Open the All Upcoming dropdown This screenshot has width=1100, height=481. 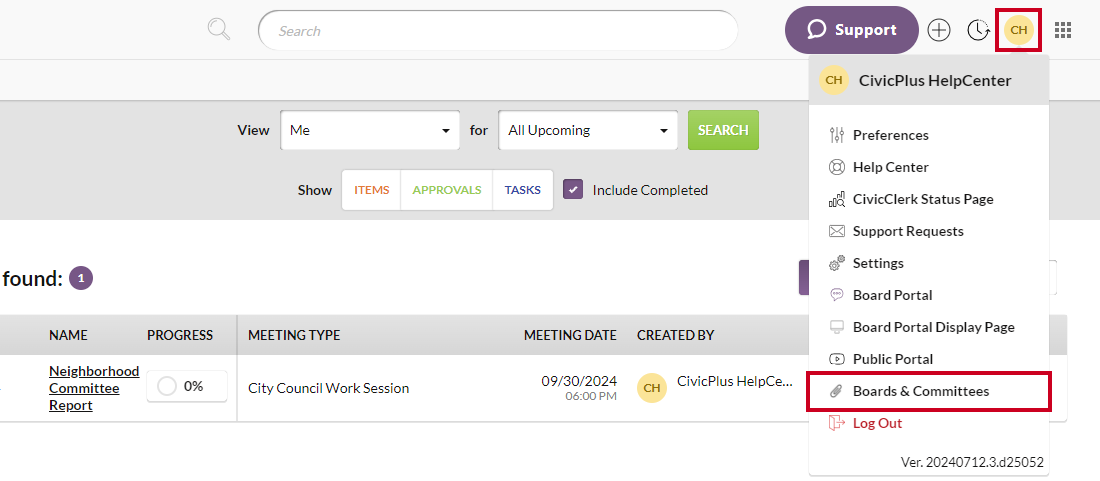coord(588,130)
